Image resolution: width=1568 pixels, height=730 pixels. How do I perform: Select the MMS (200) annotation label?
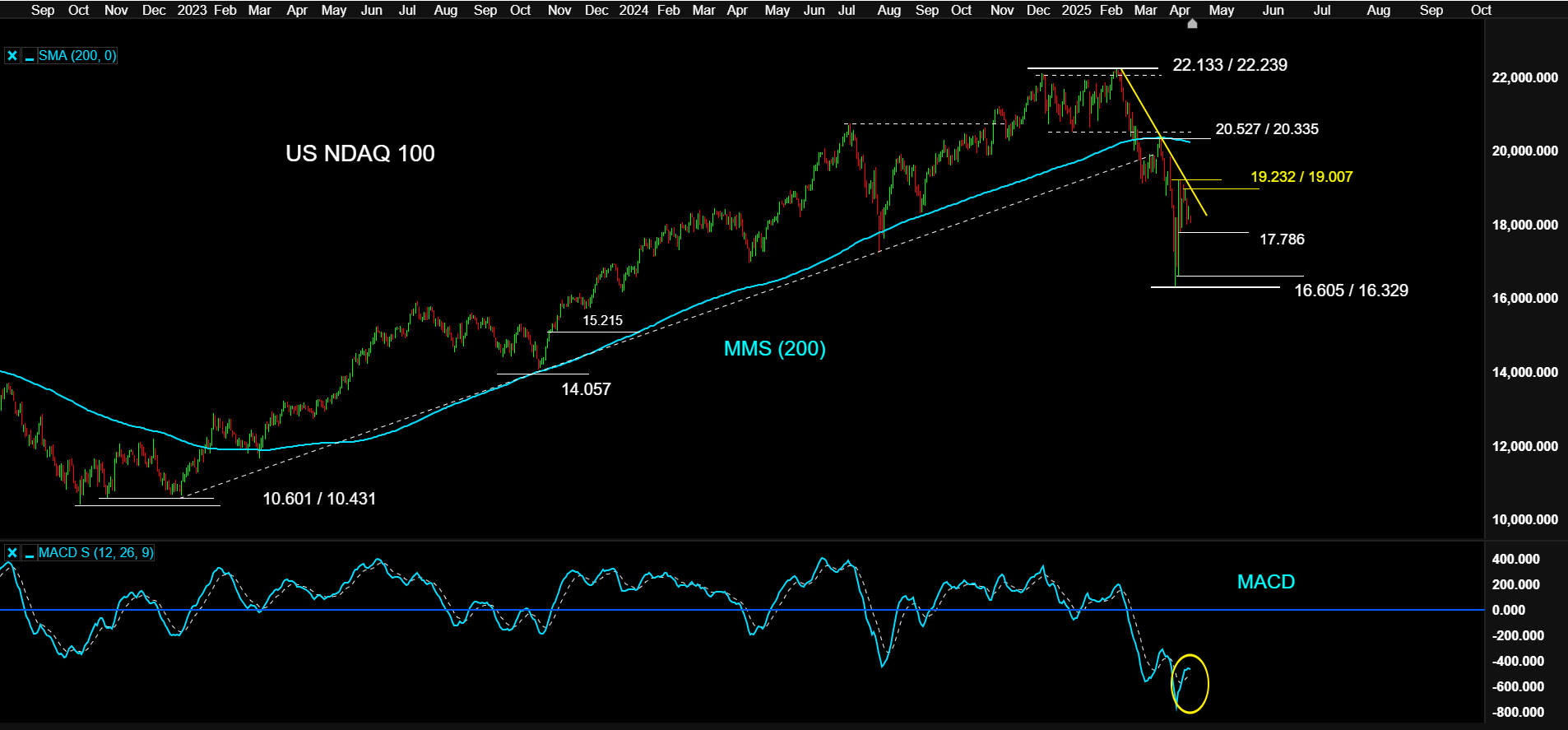coord(774,348)
